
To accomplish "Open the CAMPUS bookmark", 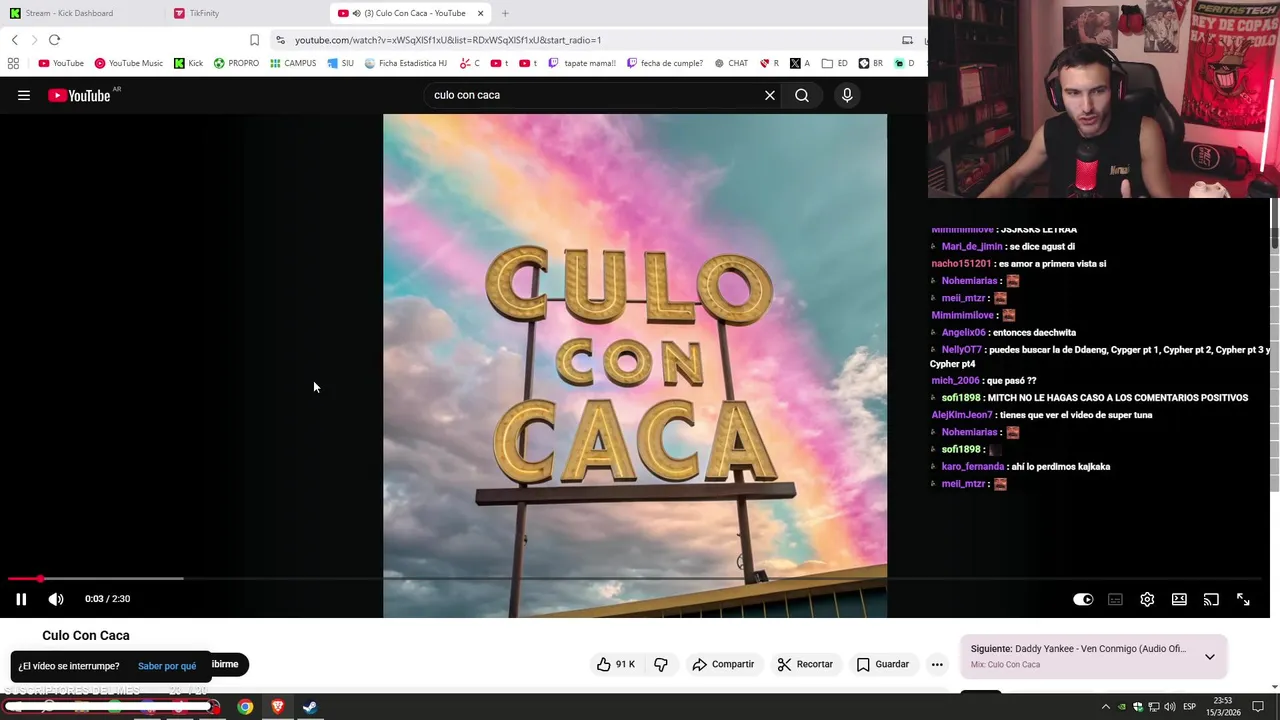I will (293, 63).
